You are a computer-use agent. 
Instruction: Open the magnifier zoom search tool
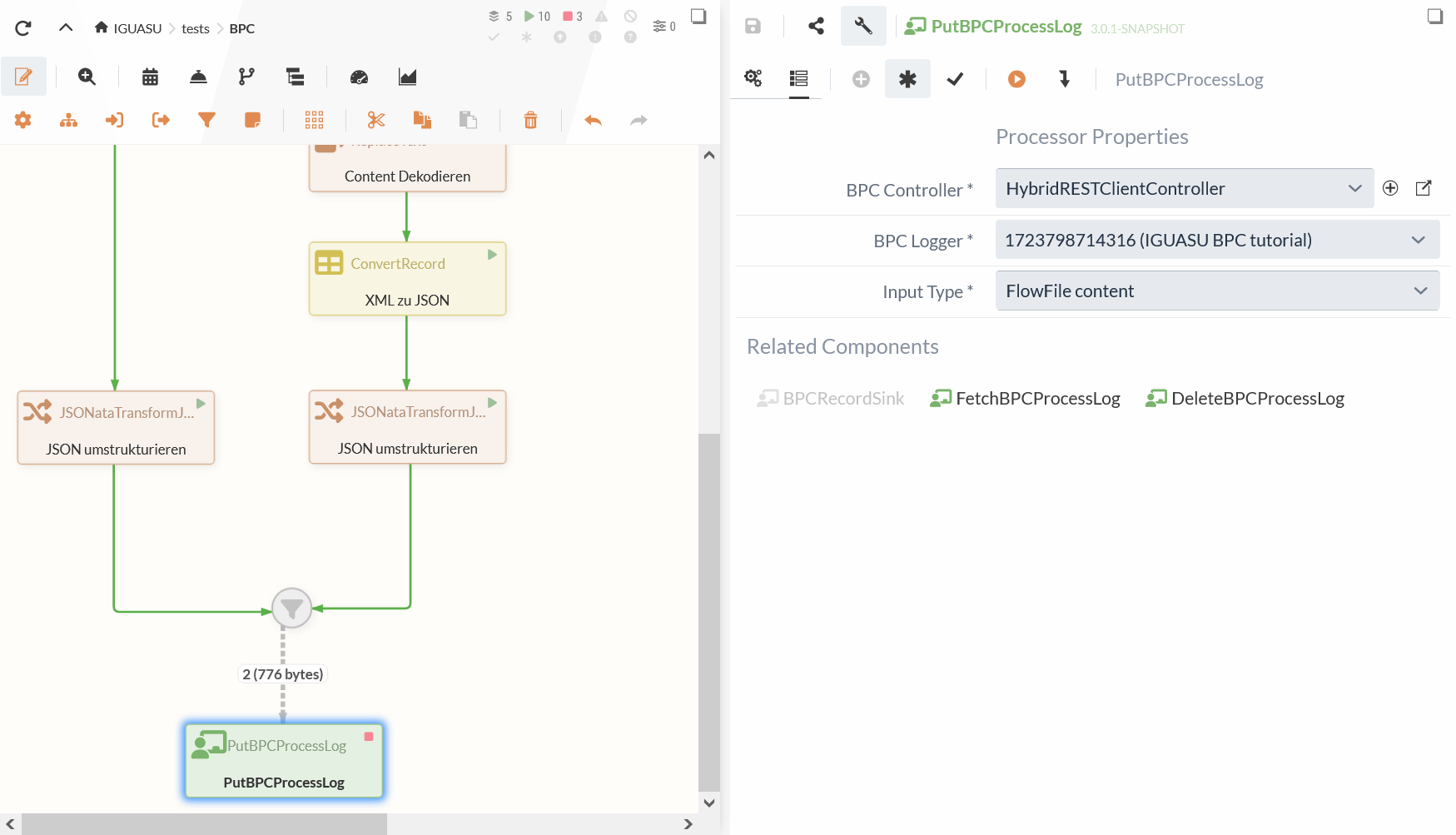click(x=87, y=77)
